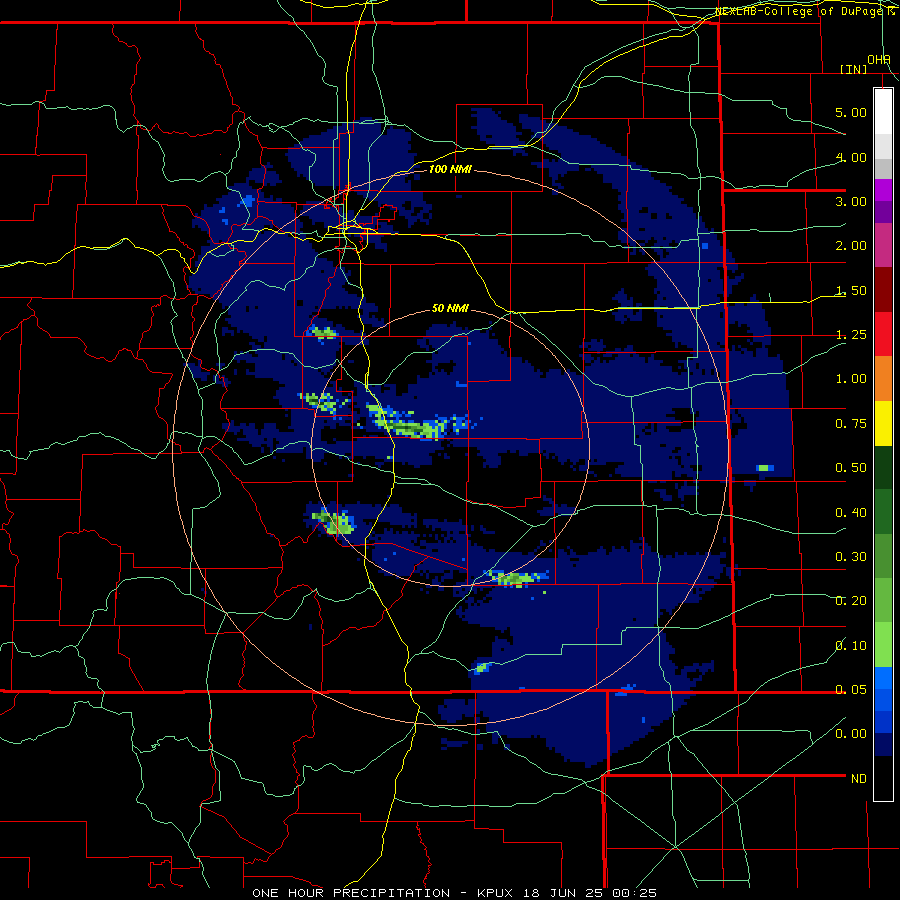Select the 1.00 scale label
Image resolution: width=900 pixels, height=900 pixels.
851,379
